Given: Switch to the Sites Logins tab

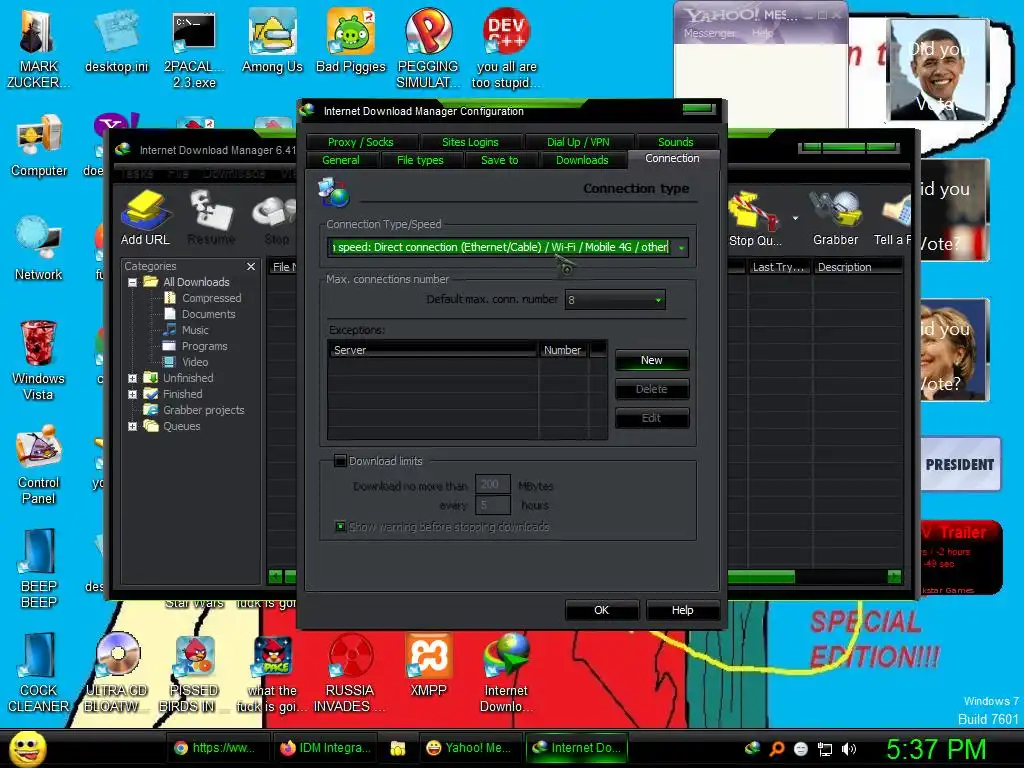Looking at the screenshot, I should tap(470, 142).
